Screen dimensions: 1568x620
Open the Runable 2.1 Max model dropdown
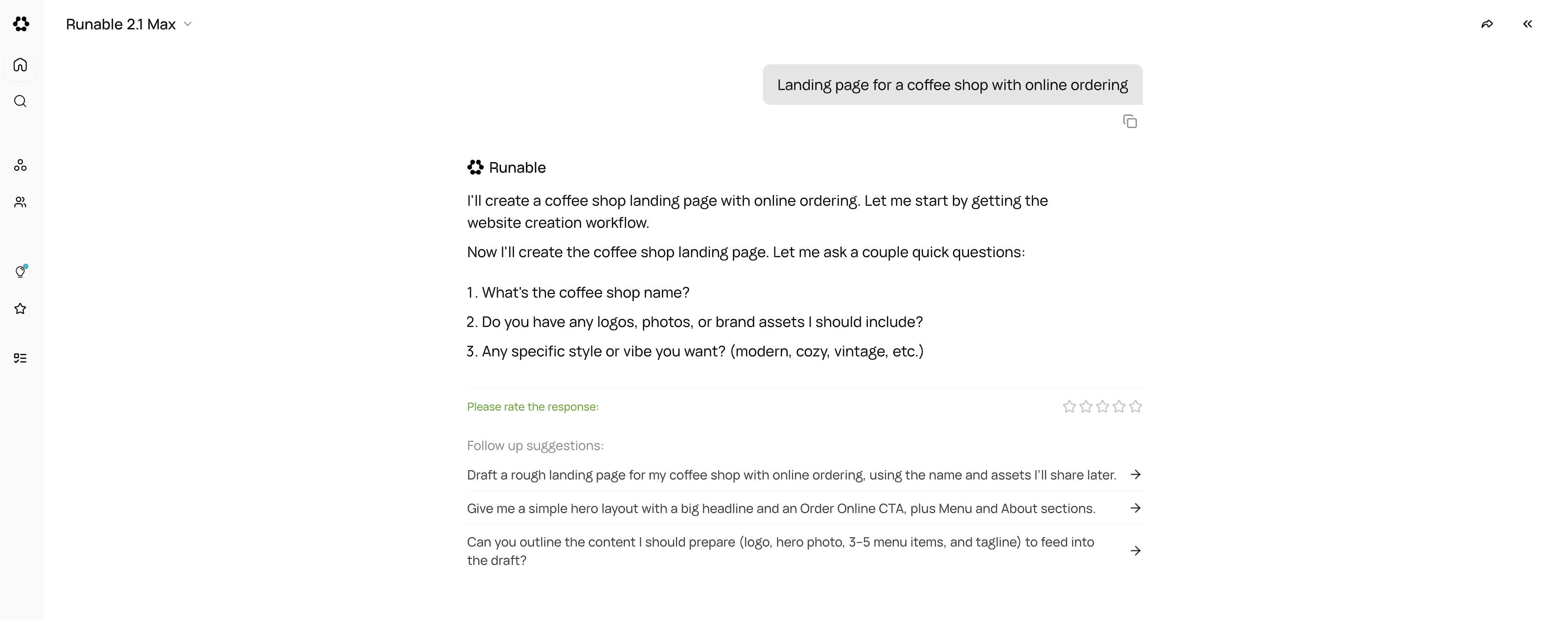[129, 24]
